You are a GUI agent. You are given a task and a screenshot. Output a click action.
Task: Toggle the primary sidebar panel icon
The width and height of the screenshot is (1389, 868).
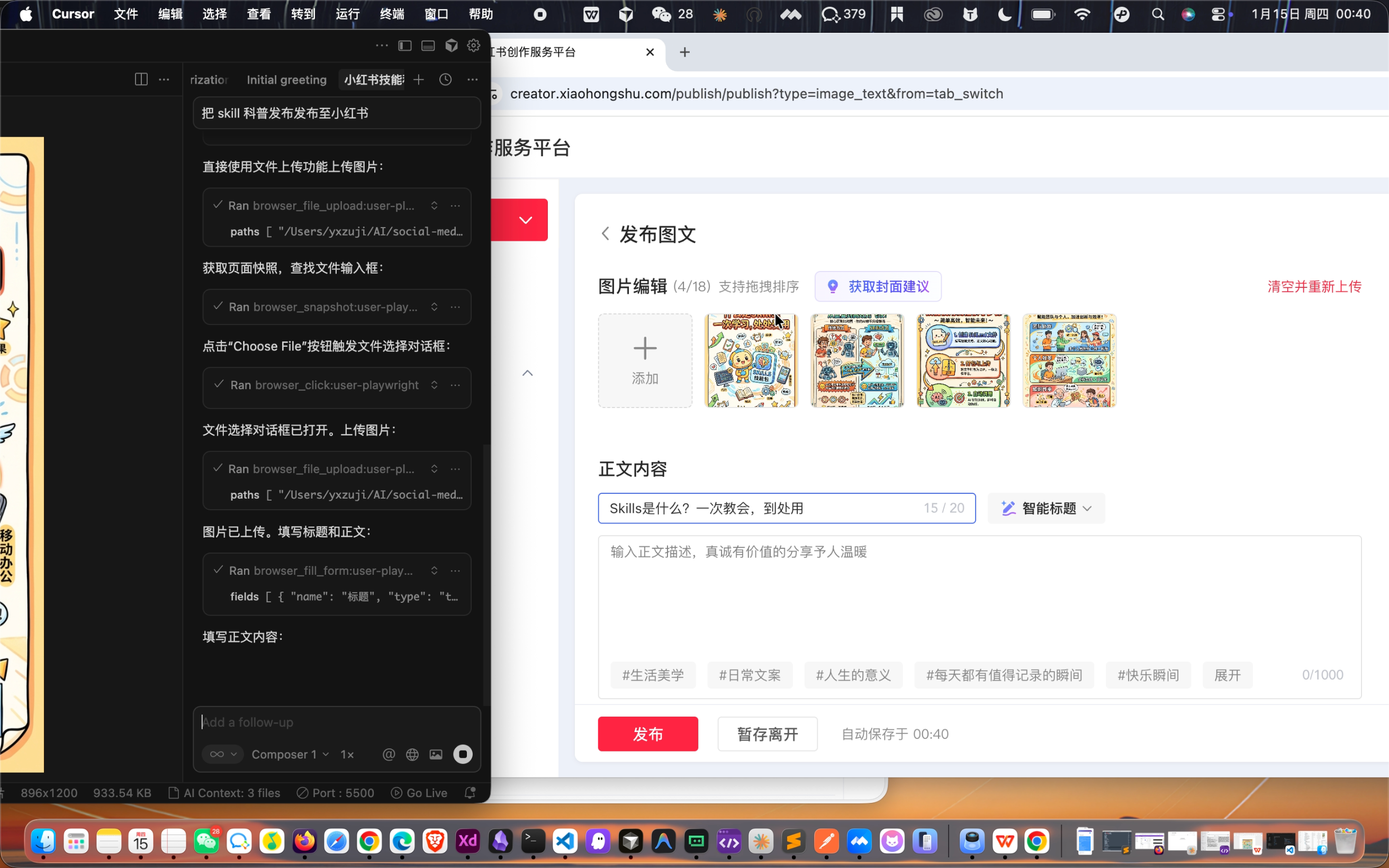tap(404, 46)
